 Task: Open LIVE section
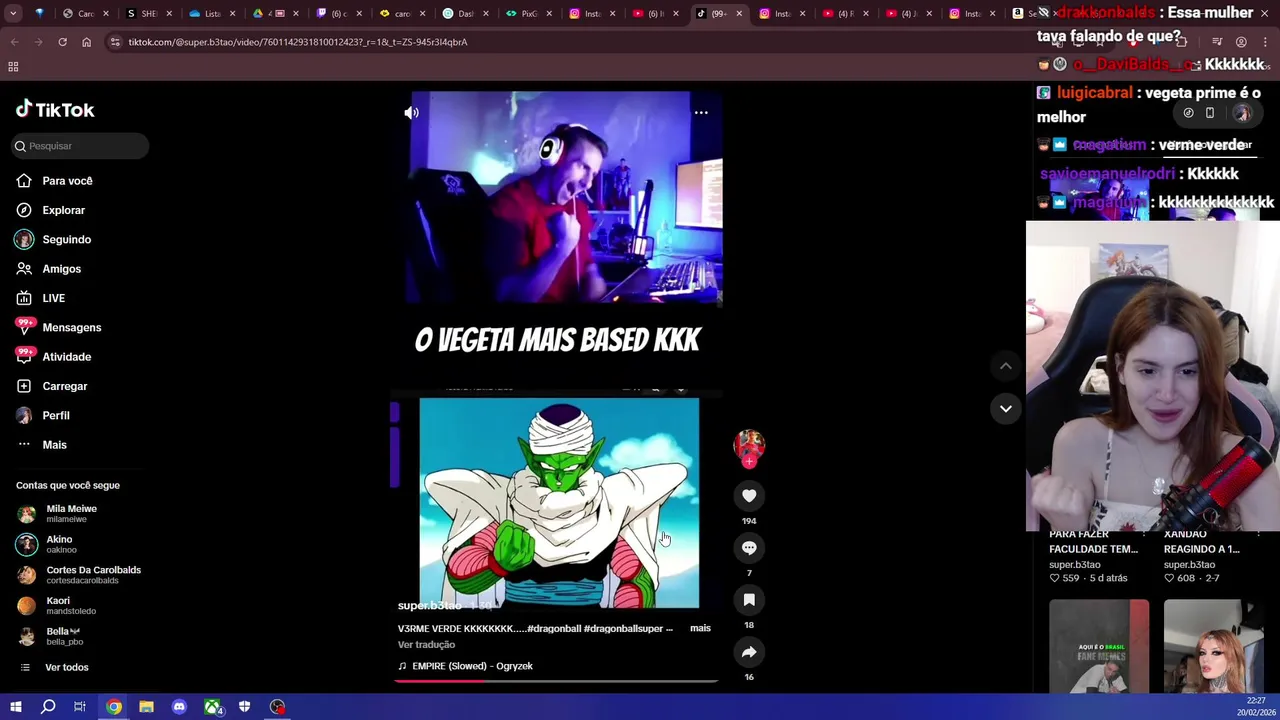(53, 298)
